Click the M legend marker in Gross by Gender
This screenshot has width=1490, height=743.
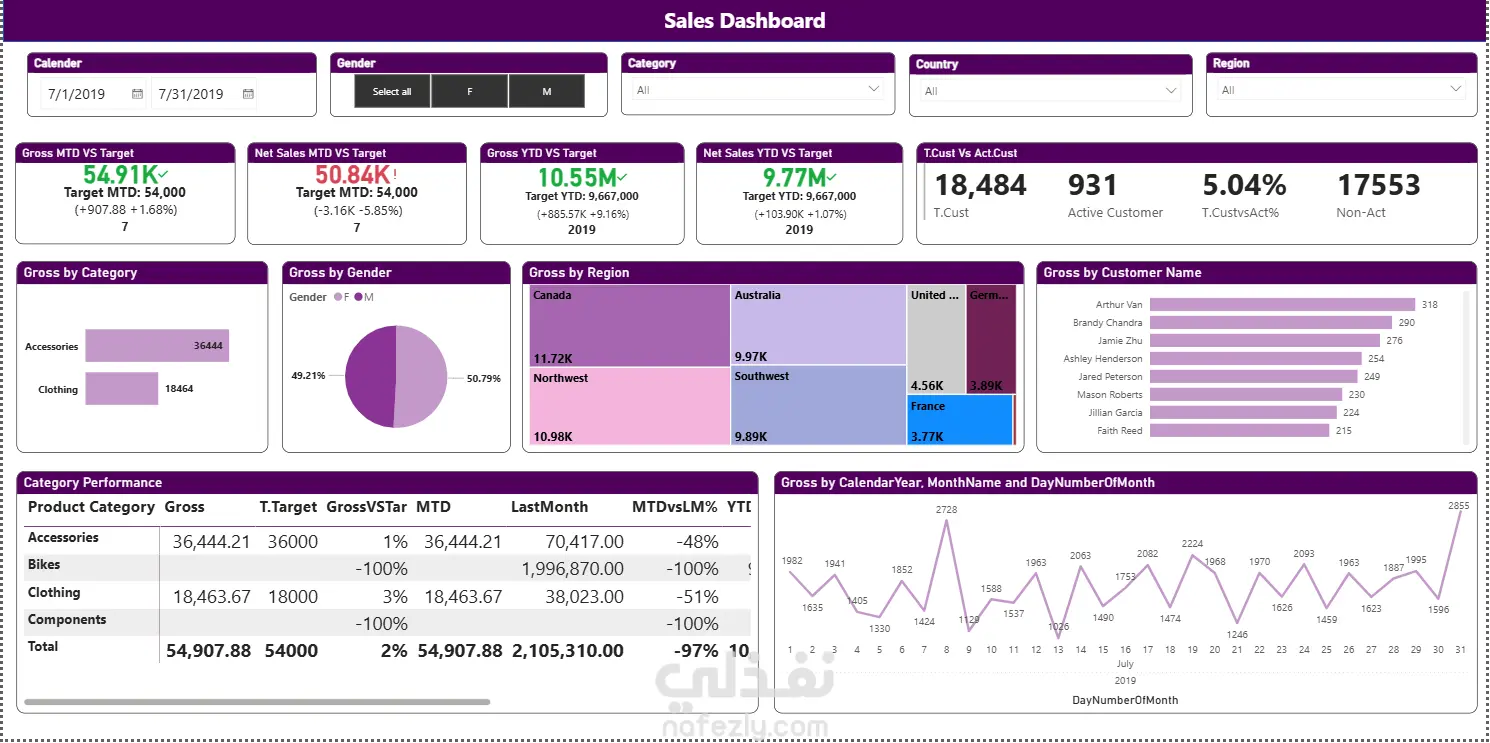coord(359,297)
